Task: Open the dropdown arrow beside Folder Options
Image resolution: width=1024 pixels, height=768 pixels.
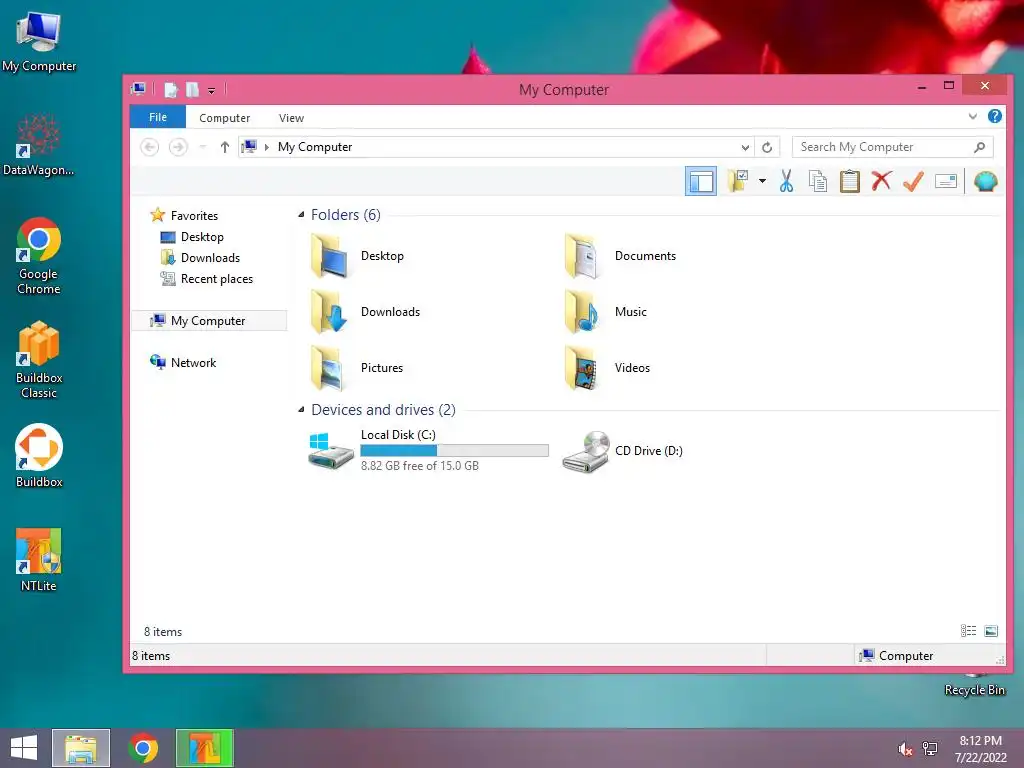Action: 762,181
